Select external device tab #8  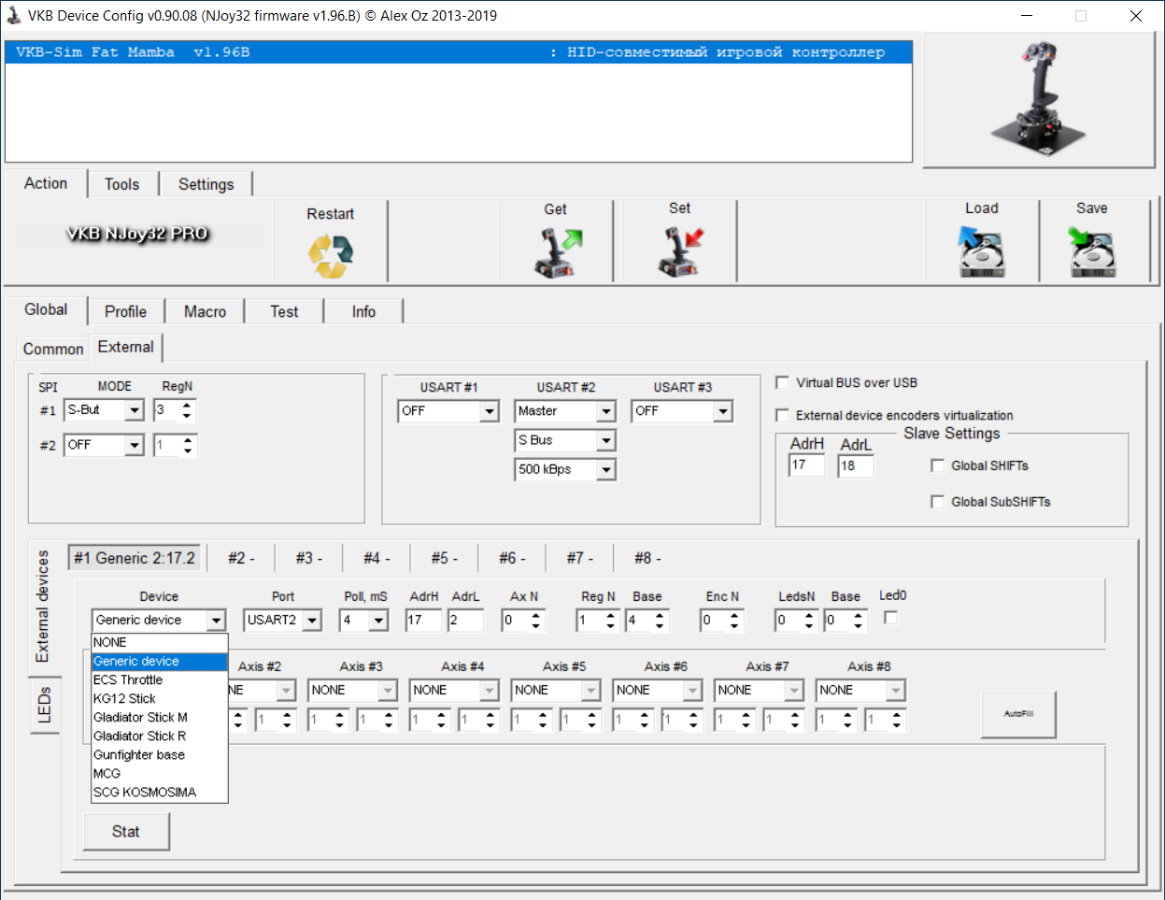point(647,558)
